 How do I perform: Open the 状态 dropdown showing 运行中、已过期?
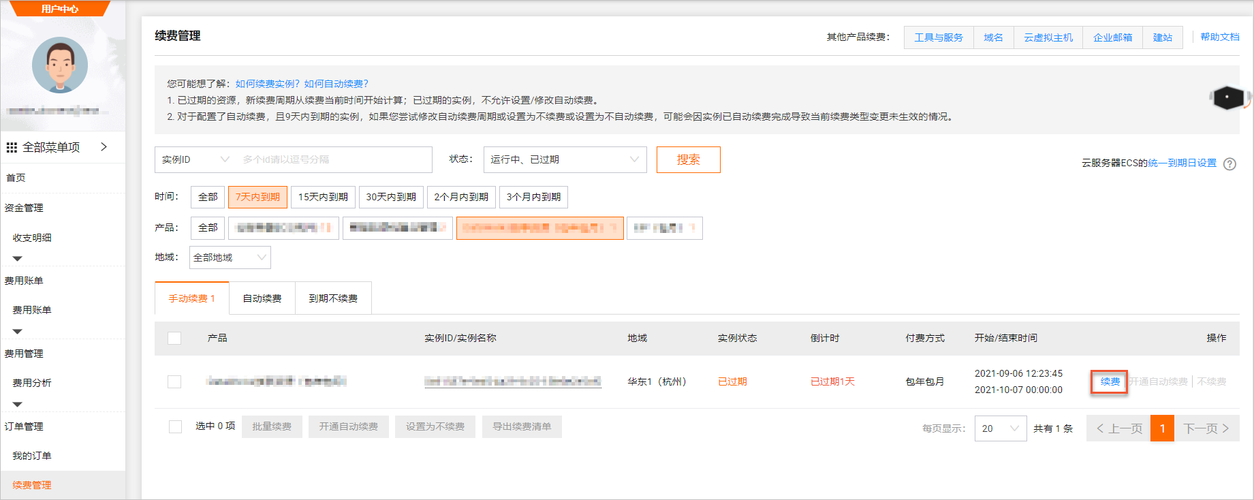(x=563, y=159)
